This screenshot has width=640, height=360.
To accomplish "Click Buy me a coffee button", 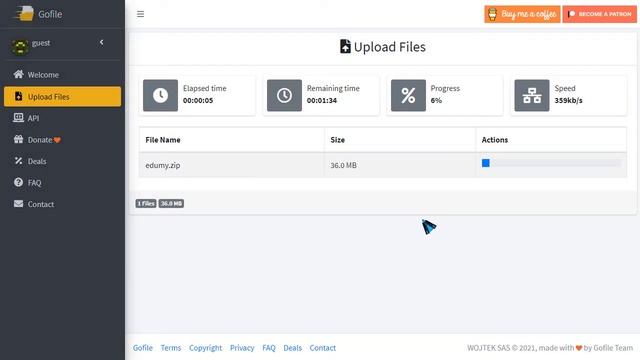I will 522,14.
